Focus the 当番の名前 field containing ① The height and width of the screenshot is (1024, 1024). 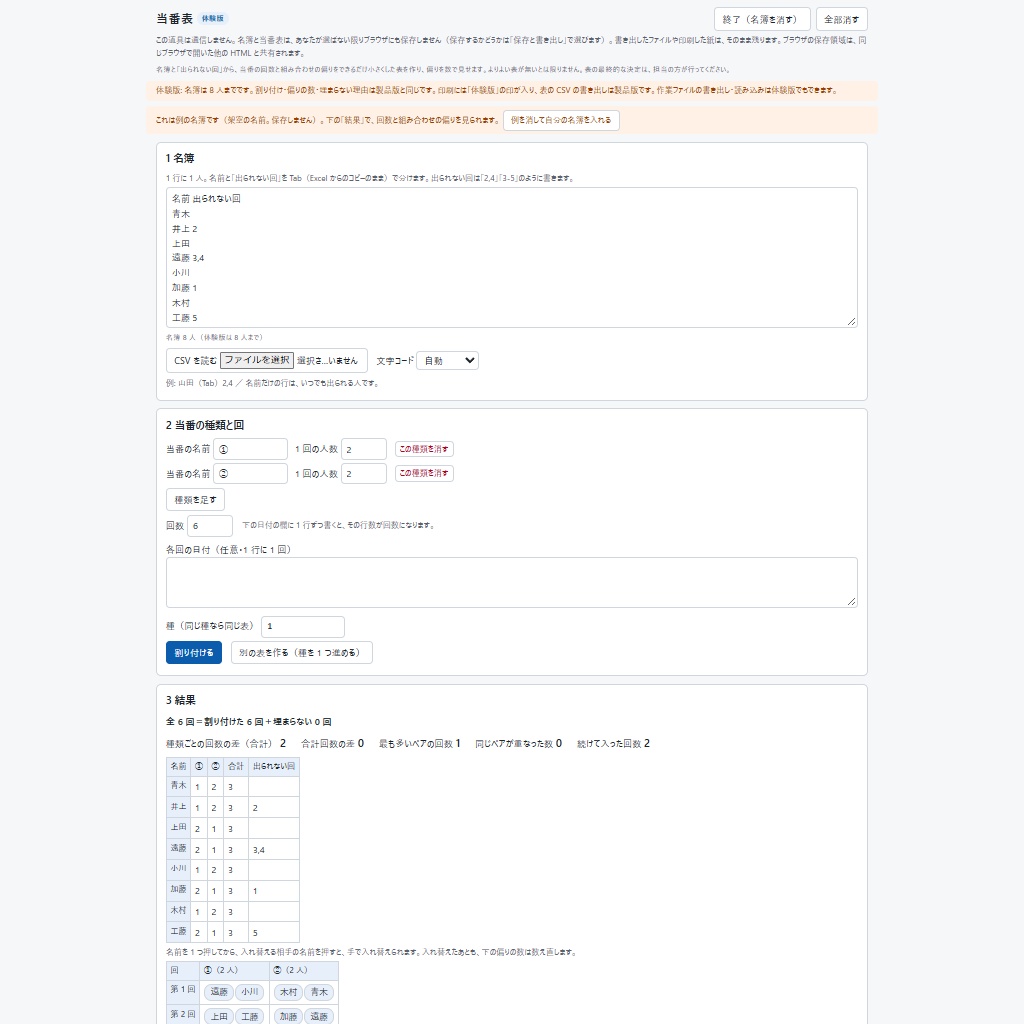pyautogui.click(x=250, y=449)
